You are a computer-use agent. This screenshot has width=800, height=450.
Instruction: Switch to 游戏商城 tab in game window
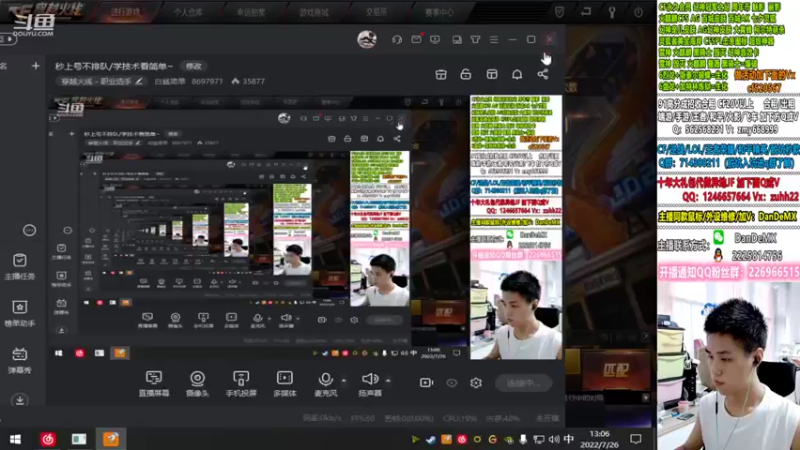pyautogui.click(x=314, y=12)
